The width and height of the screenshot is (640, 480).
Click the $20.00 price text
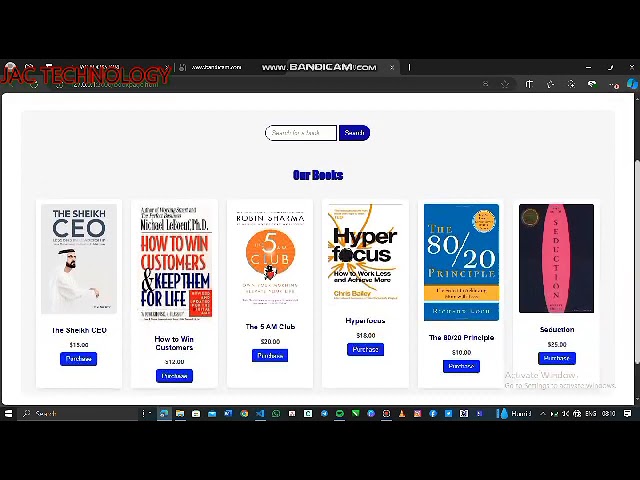[x=270, y=342]
